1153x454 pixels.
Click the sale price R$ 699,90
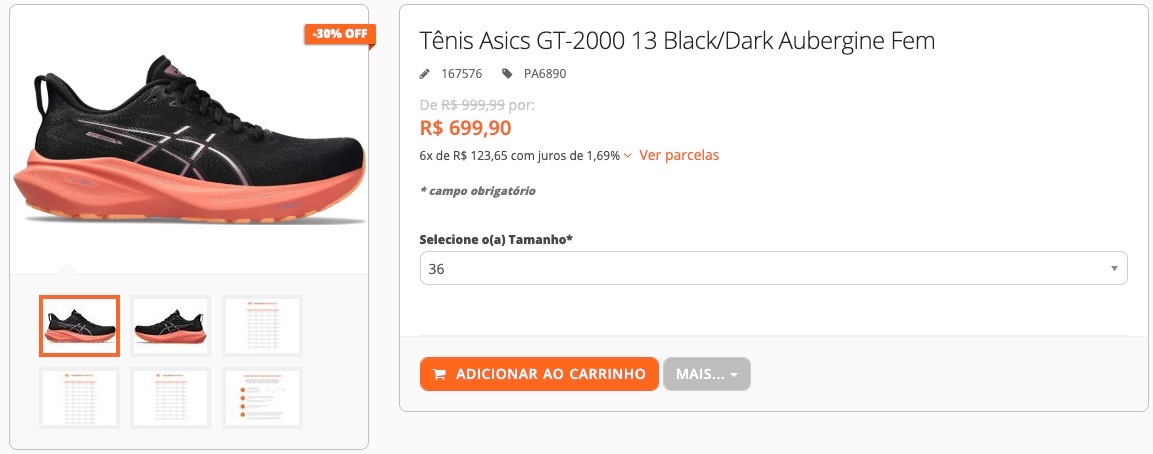point(465,128)
